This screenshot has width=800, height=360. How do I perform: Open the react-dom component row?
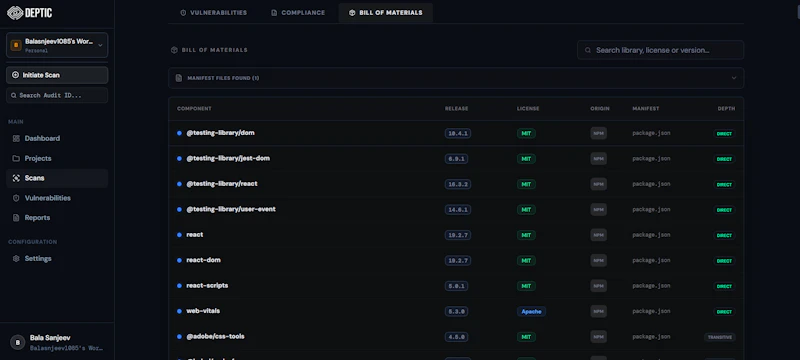coord(456,261)
